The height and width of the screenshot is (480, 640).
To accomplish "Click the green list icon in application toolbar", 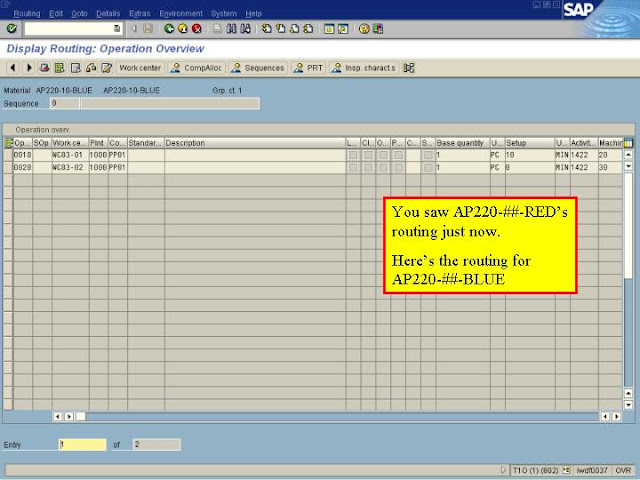I will click(60, 68).
